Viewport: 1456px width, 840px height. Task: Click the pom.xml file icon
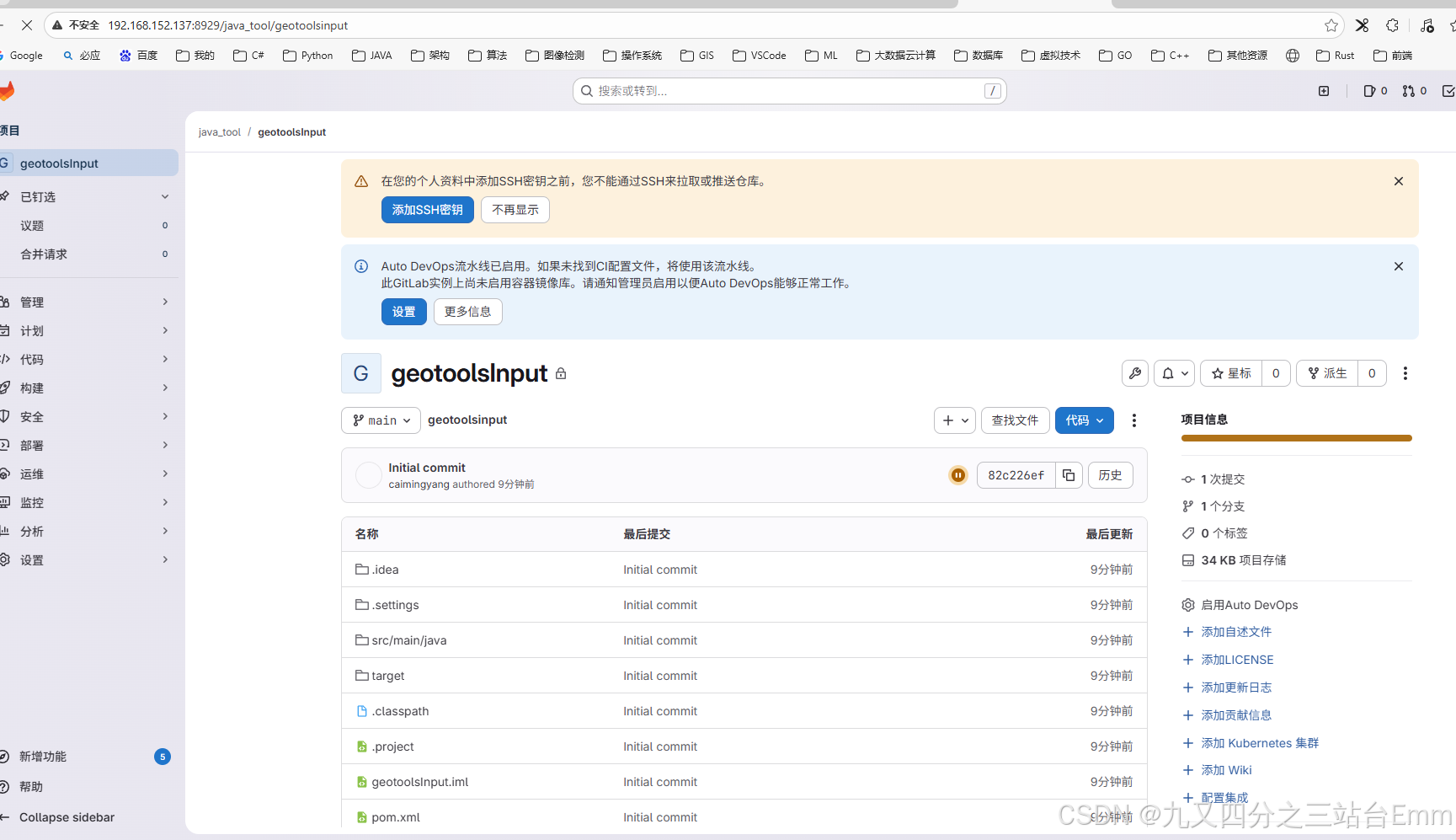(x=362, y=817)
